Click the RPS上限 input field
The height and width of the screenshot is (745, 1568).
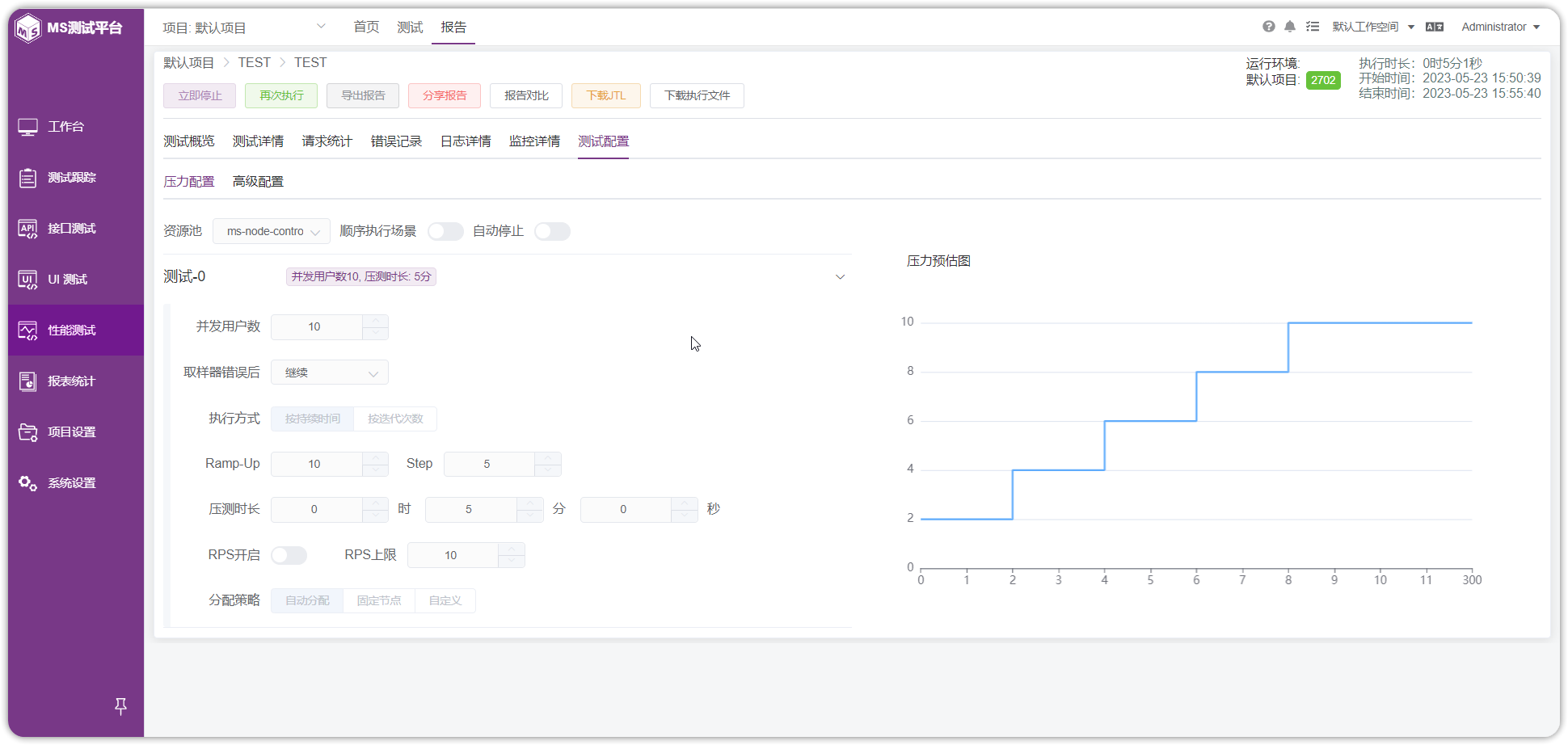[453, 555]
